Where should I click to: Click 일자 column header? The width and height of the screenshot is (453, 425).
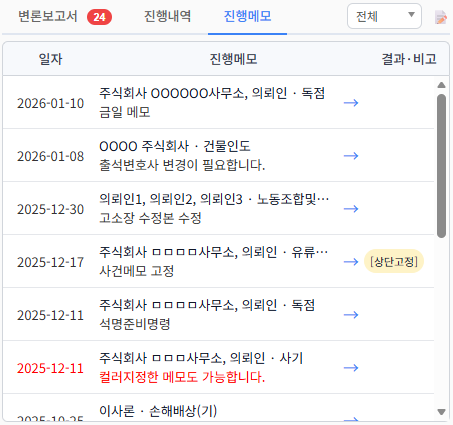tap(50, 59)
